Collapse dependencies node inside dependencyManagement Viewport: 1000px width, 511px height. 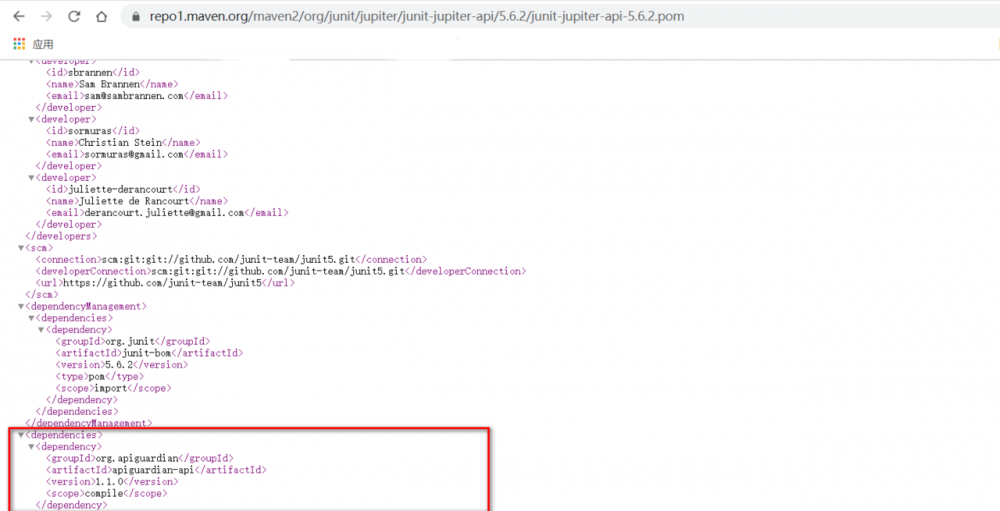(31, 318)
